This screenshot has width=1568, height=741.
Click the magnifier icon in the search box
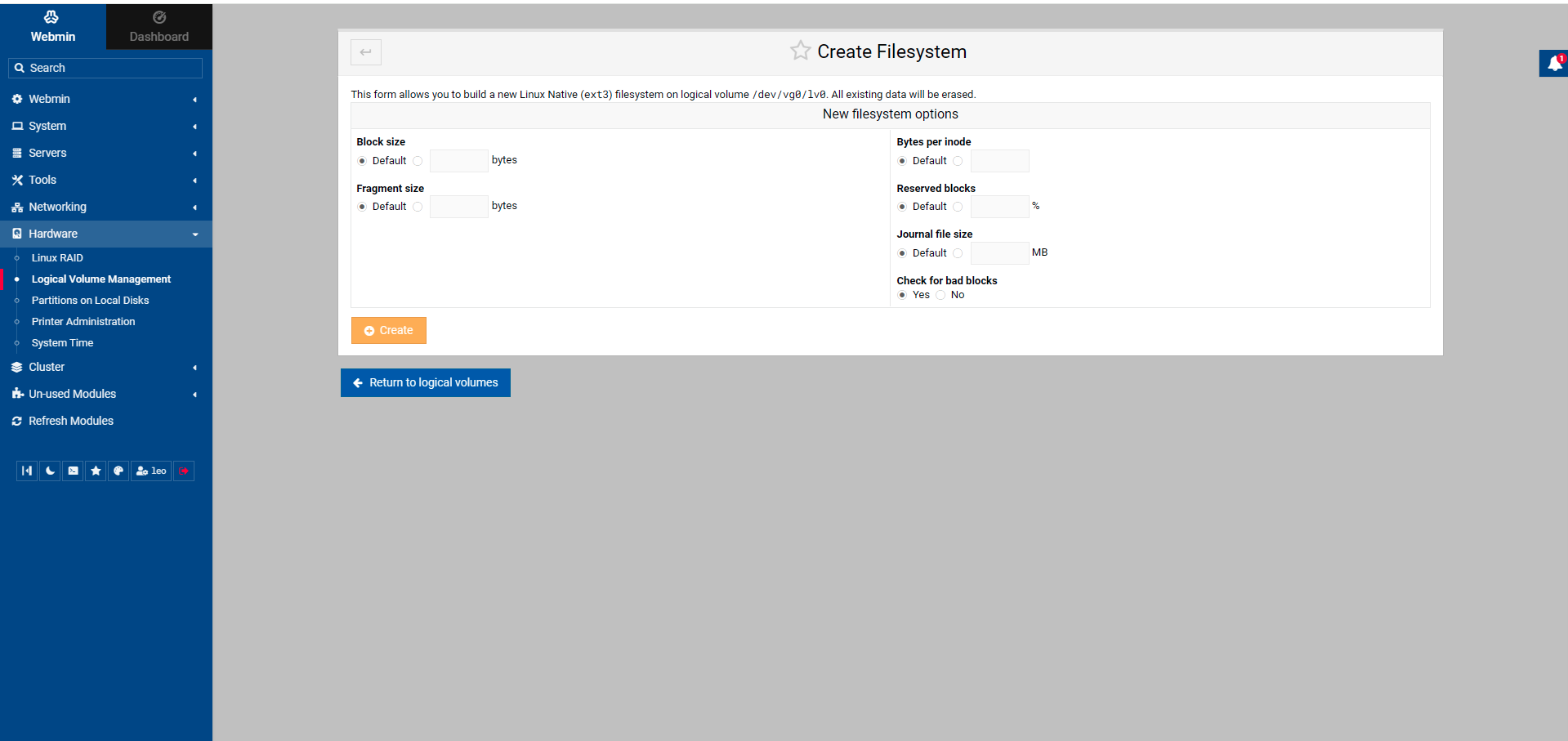pos(20,68)
